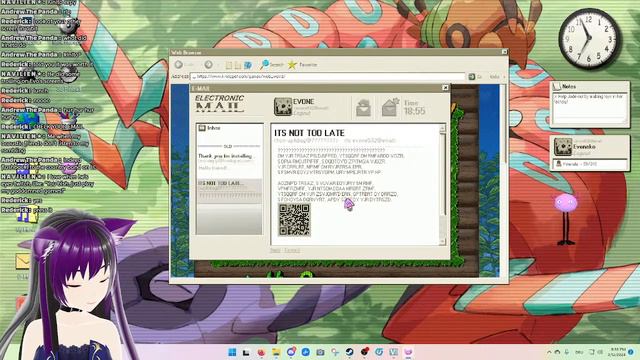Select the Inbox folder

[x=210, y=128]
